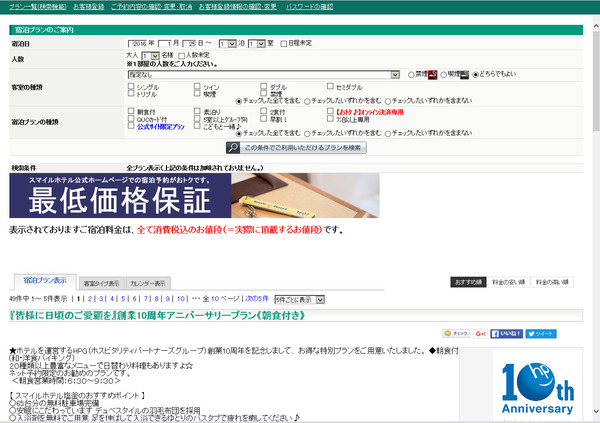
Task: Check the ツイン room type checkbox
Action: click(x=197, y=87)
